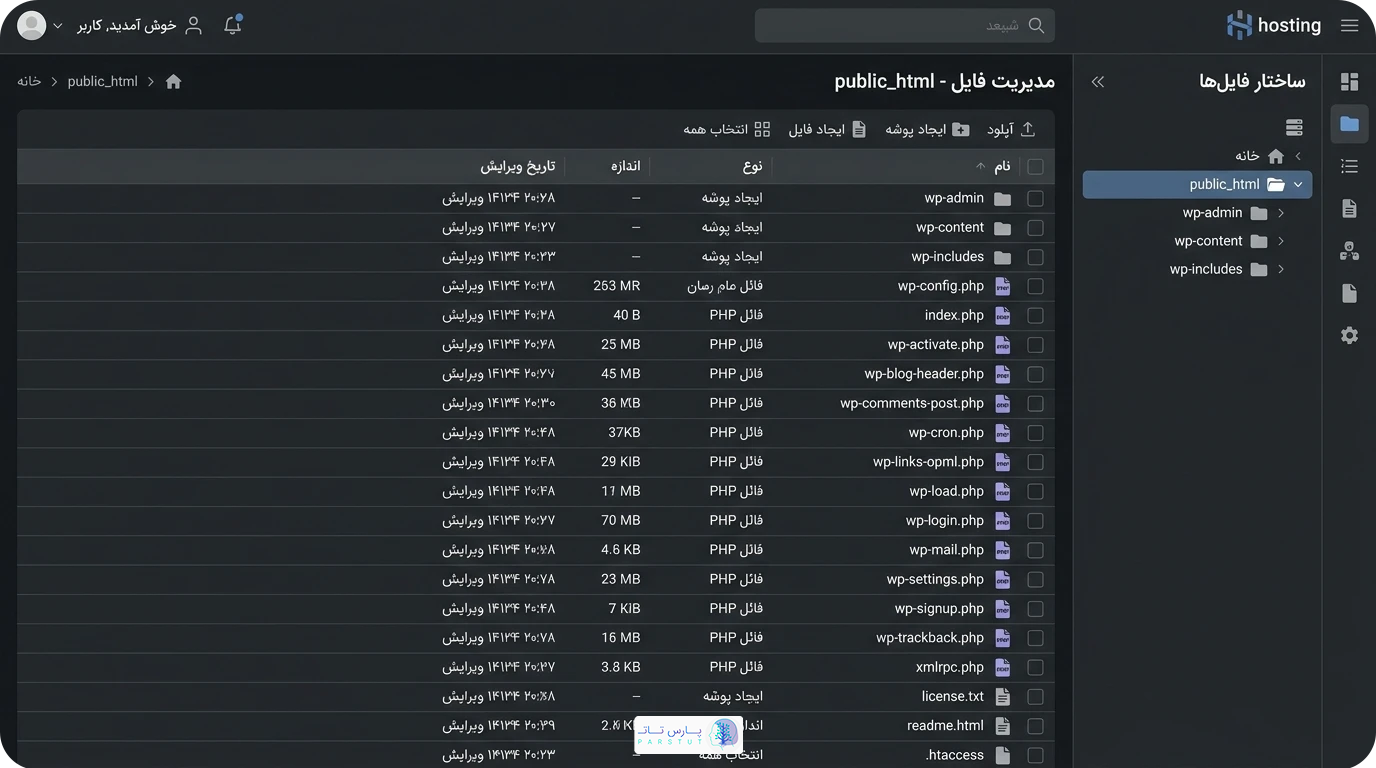This screenshot has width=1376, height=768.
Task: Click the search input field in the top bar
Action: (x=904, y=26)
